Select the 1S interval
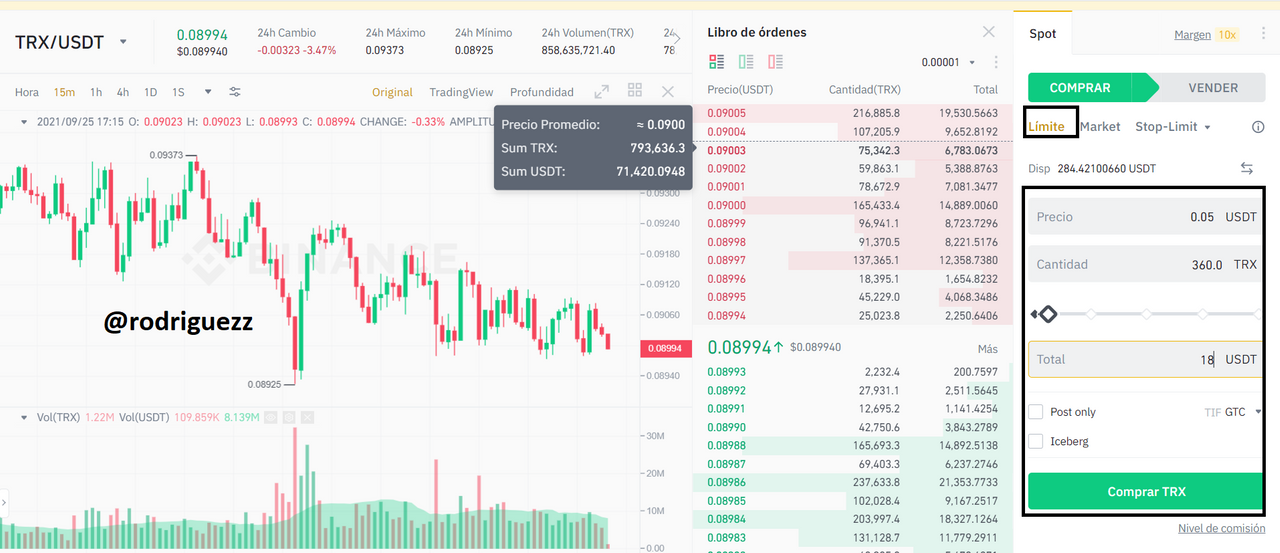1280x553 pixels. coord(178,92)
